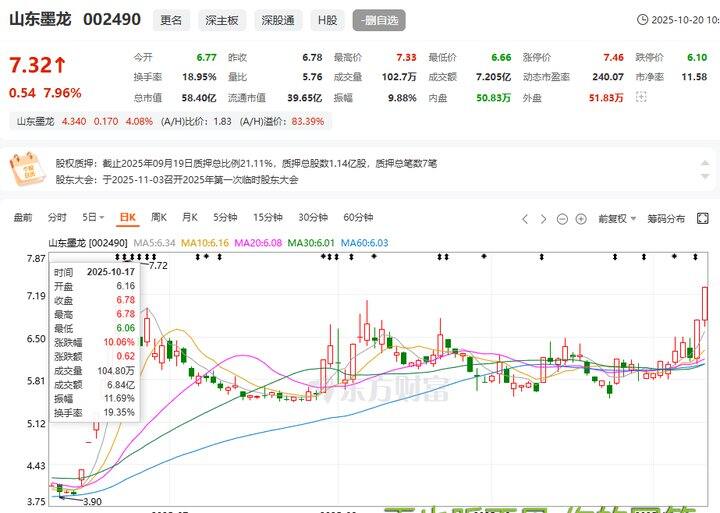Open the 5日 dropdown
This screenshot has height=513, width=720.
(93, 217)
